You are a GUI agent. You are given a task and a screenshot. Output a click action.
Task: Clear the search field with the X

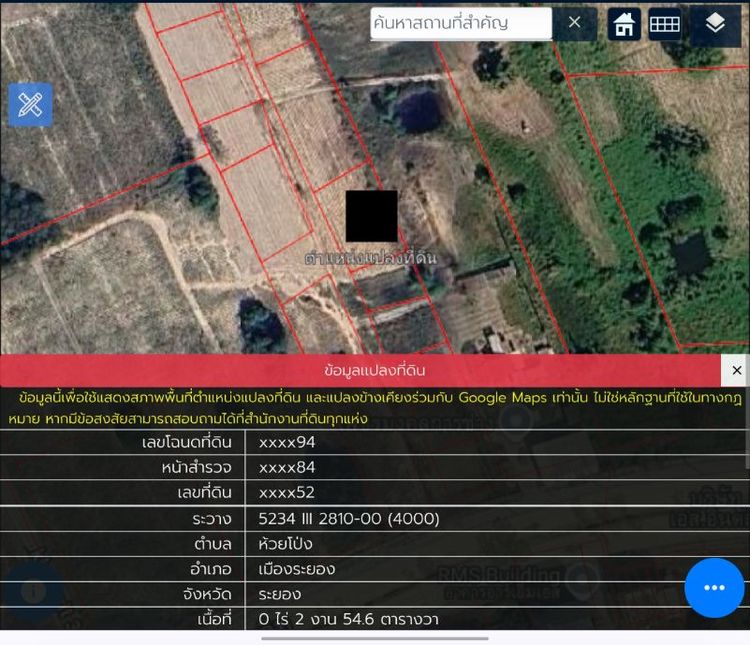pos(574,22)
